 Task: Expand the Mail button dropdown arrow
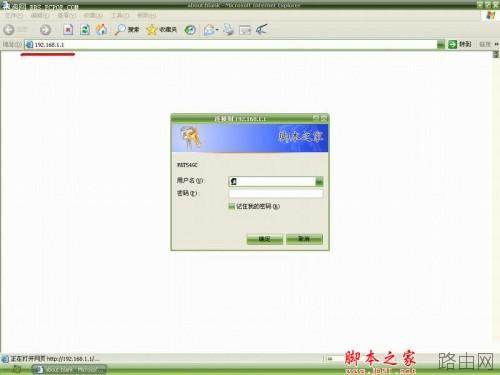[217, 30]
